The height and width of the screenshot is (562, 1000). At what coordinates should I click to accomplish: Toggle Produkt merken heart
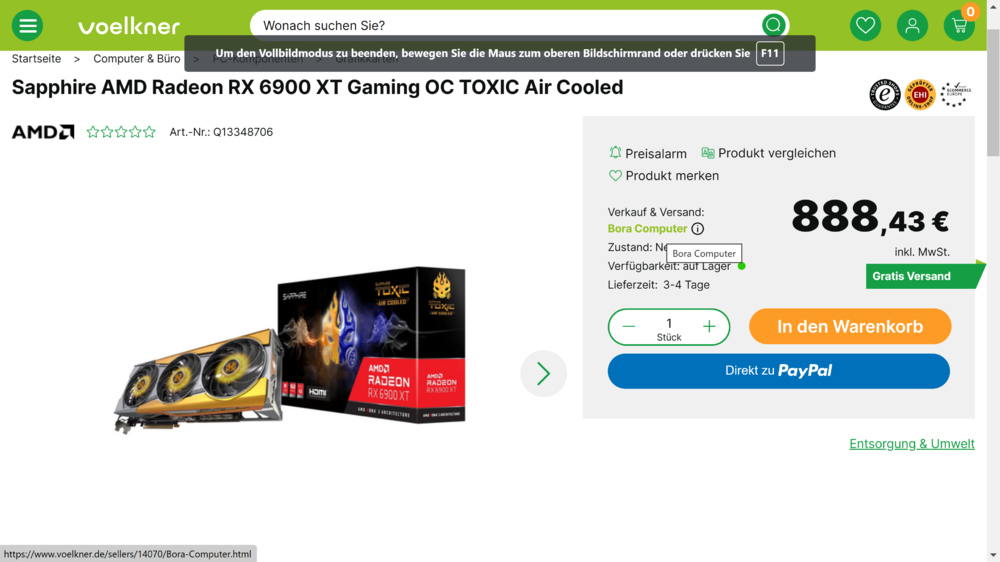tap(663, 175)
